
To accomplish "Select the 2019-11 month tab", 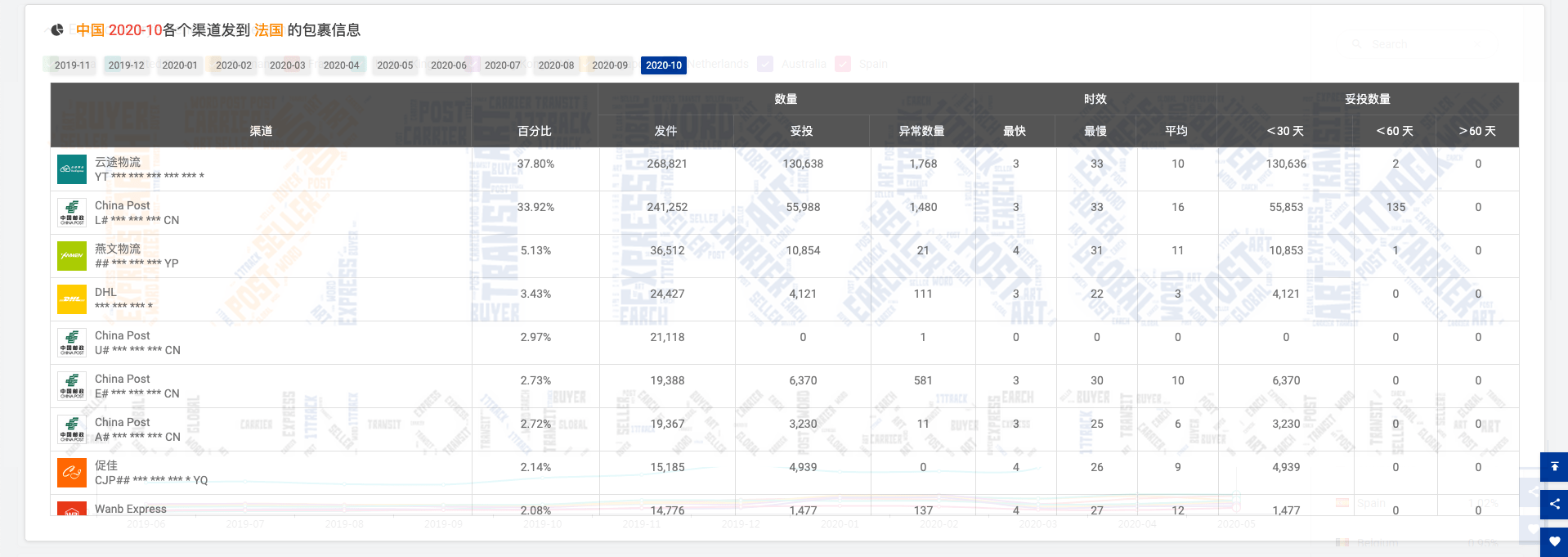I will click(73, 65).
